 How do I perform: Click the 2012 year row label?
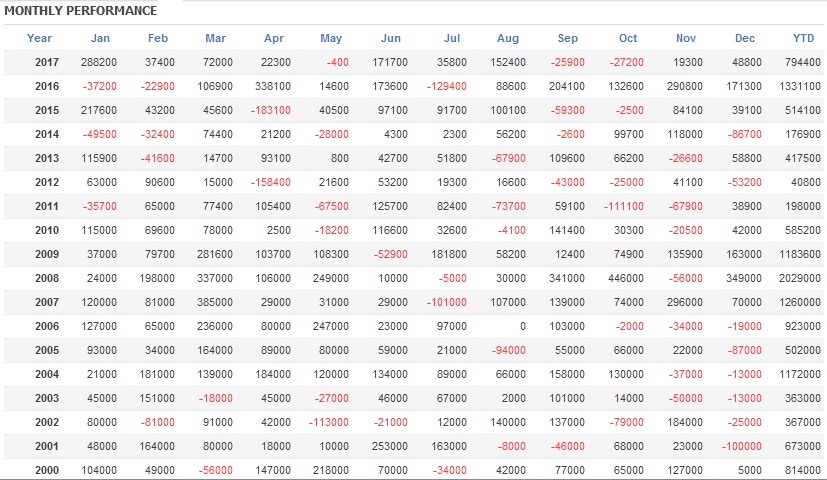[x=46, y=182]
